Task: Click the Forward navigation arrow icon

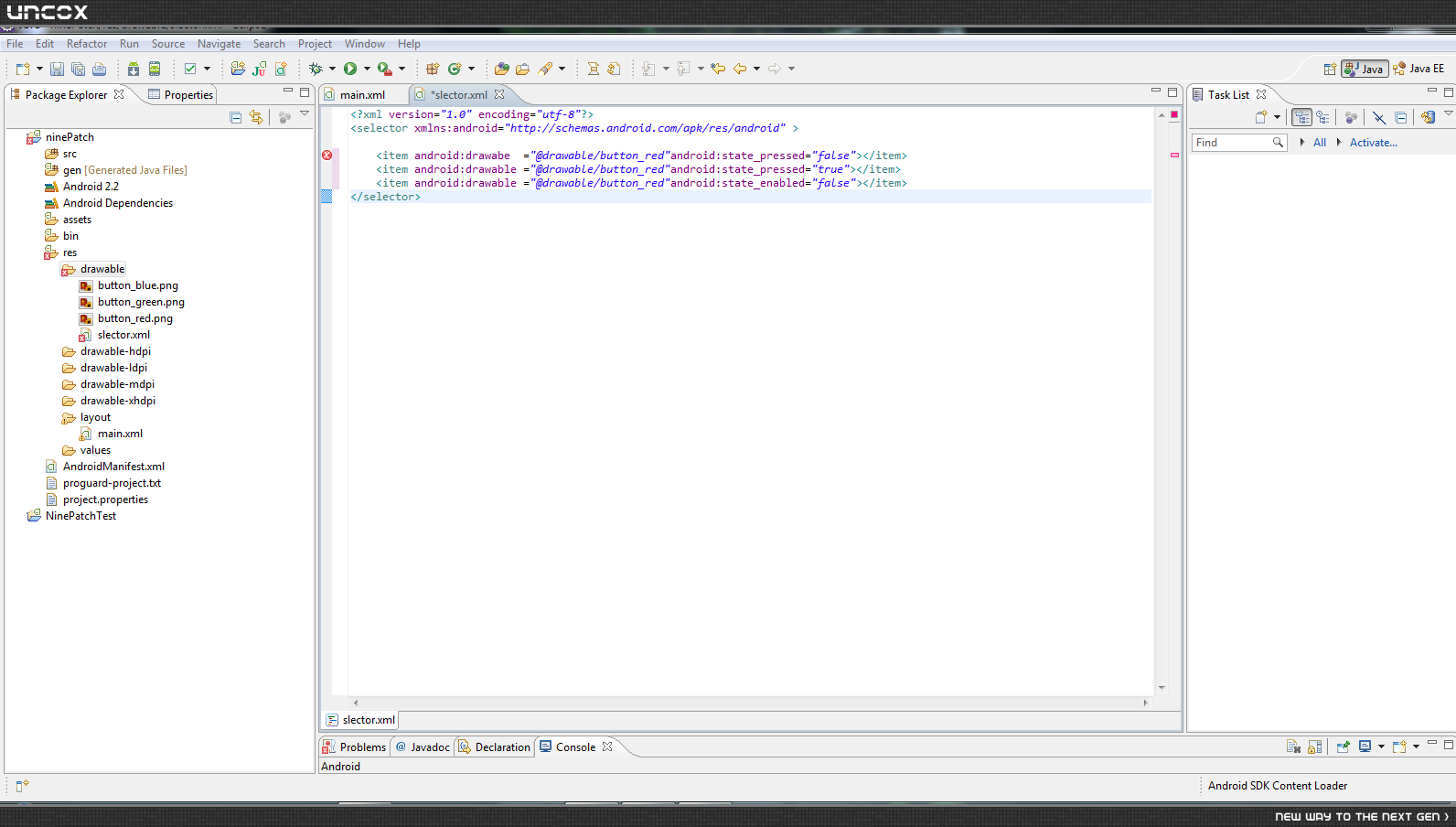Action: tap(775, 69)
